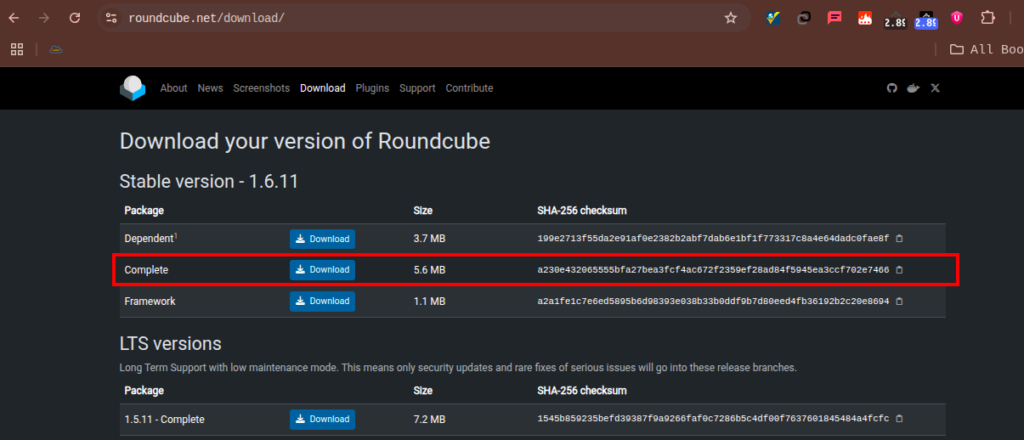Click the browser back arrow

(14, 18)
